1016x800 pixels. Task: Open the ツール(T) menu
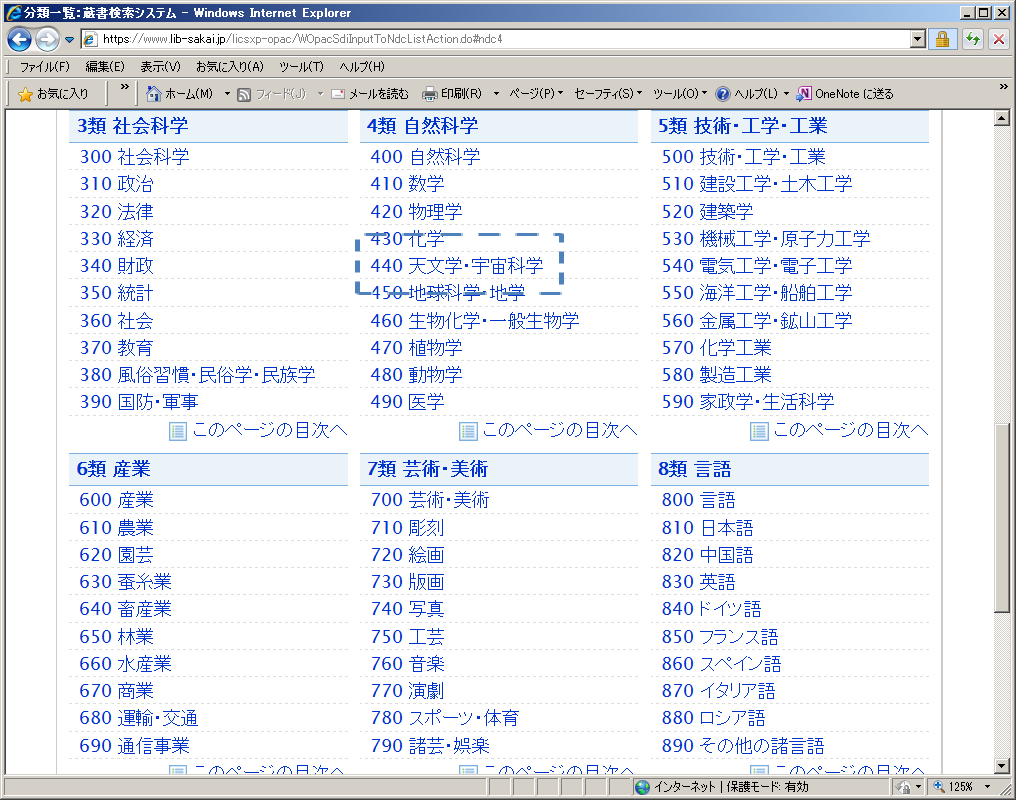coord(301,67)
